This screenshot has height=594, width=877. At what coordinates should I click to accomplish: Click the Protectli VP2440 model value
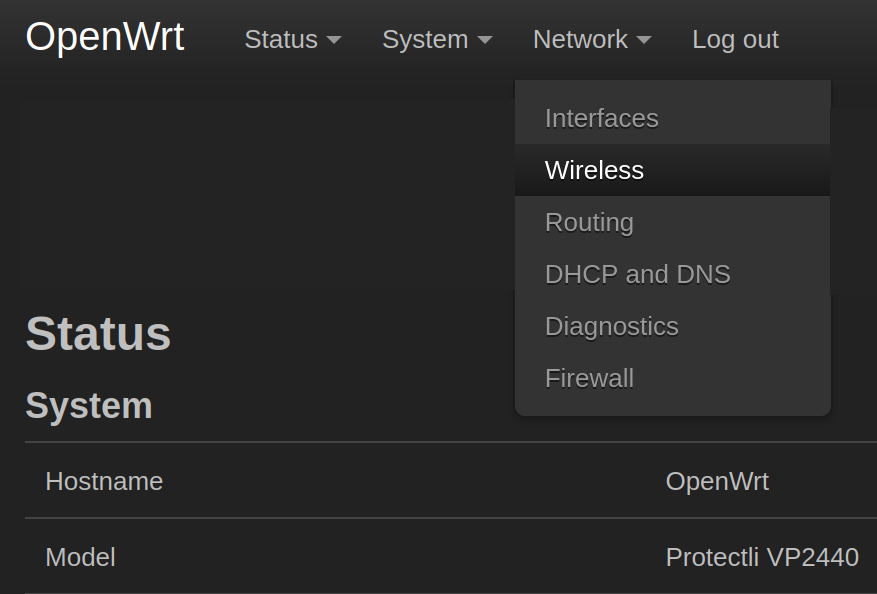pos(762,557)
